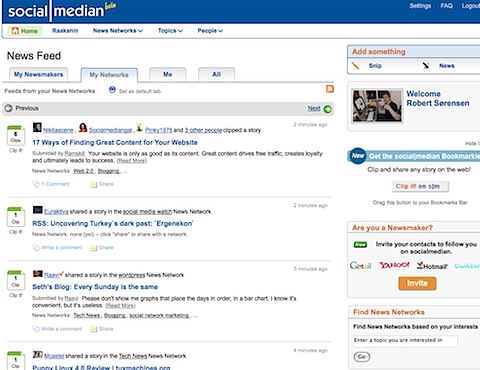Write a comment on Turkey story

(57, 247)
